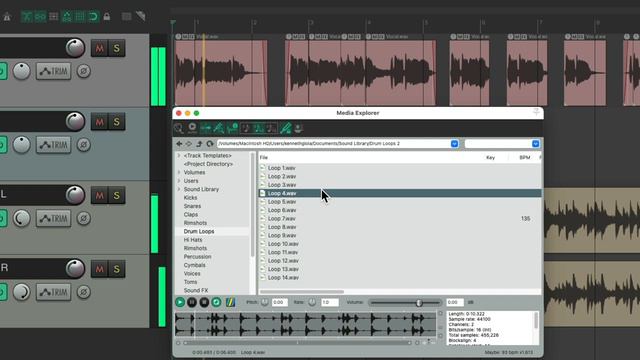The height and width of the screenshot is (360, 640).
Task: Select Drum Loops in folder shortcuts
Action: (199, 231)
